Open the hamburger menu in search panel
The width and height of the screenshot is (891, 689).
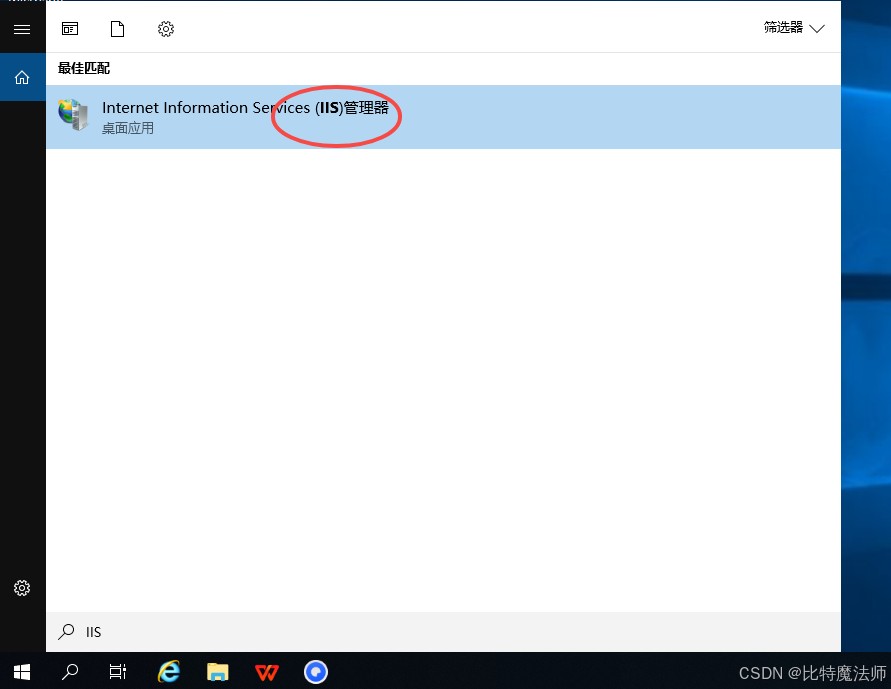point(22,30)
